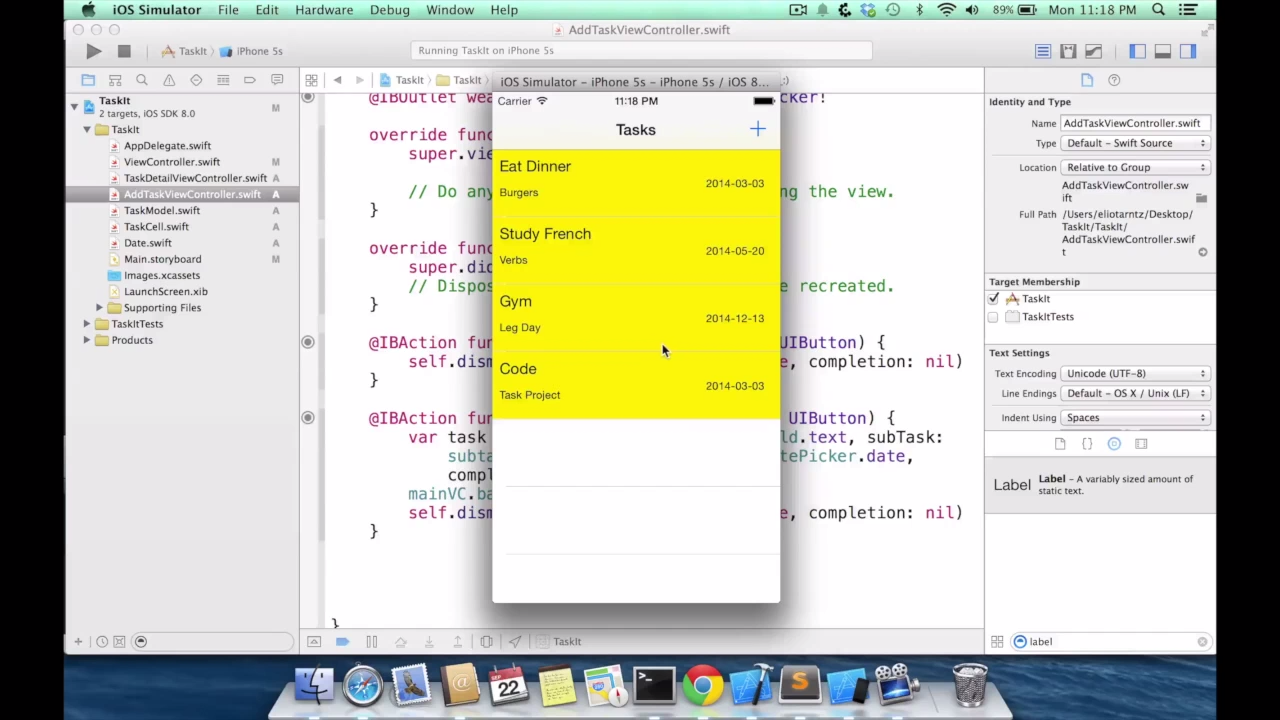The height and width of the screenshot is (720, 1280).
Task: Open Eat Dinner task row
Action: (636, 183)
